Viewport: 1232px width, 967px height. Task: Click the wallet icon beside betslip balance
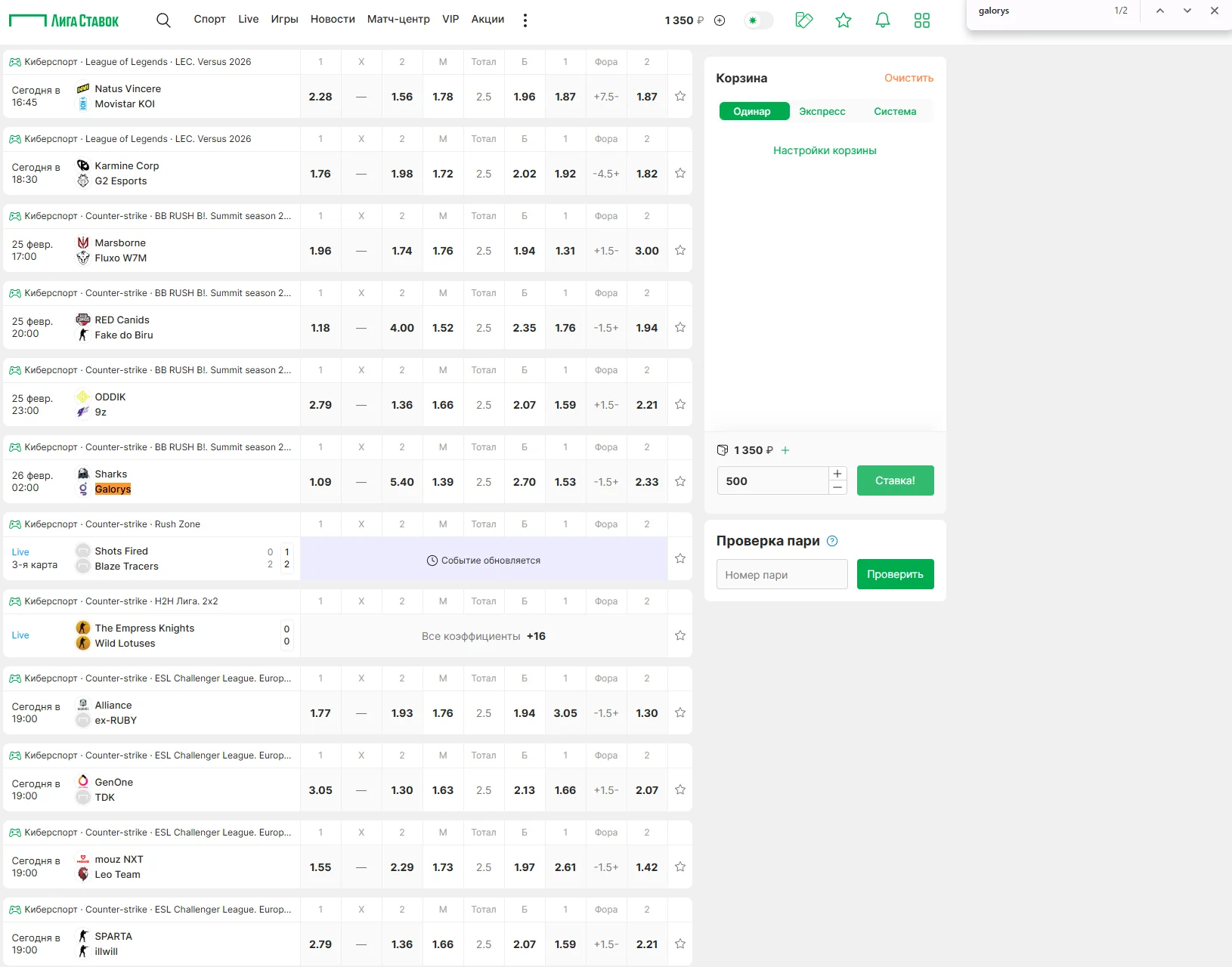click(x=723, y=450)
